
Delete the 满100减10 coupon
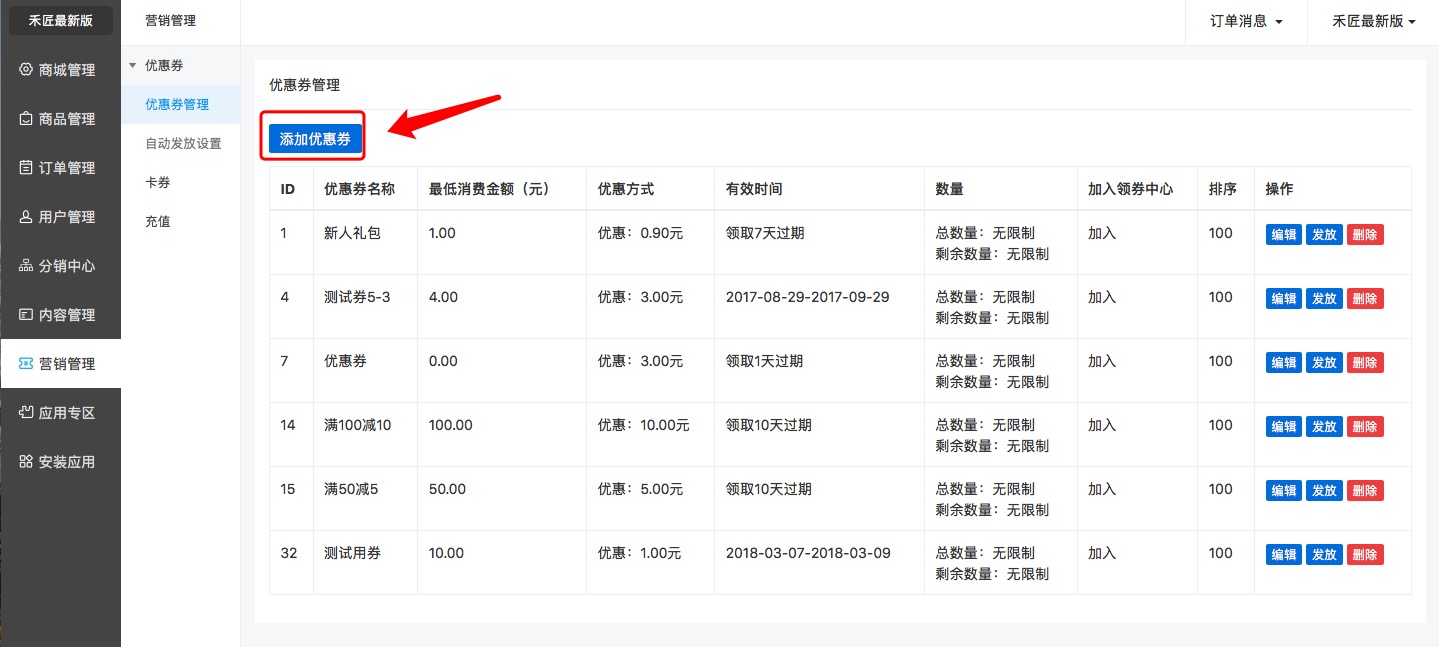(x=1364, y=427)
